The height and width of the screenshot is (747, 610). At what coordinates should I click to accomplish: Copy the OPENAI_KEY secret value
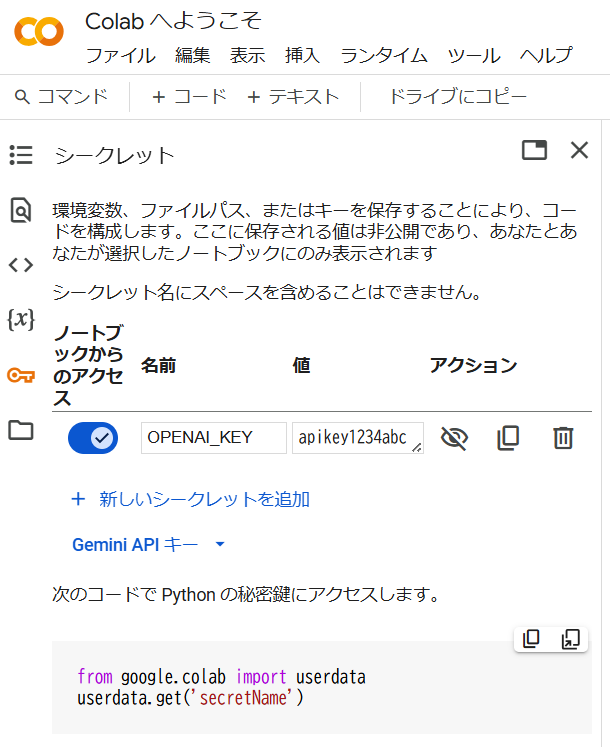(x=508, y=437)
